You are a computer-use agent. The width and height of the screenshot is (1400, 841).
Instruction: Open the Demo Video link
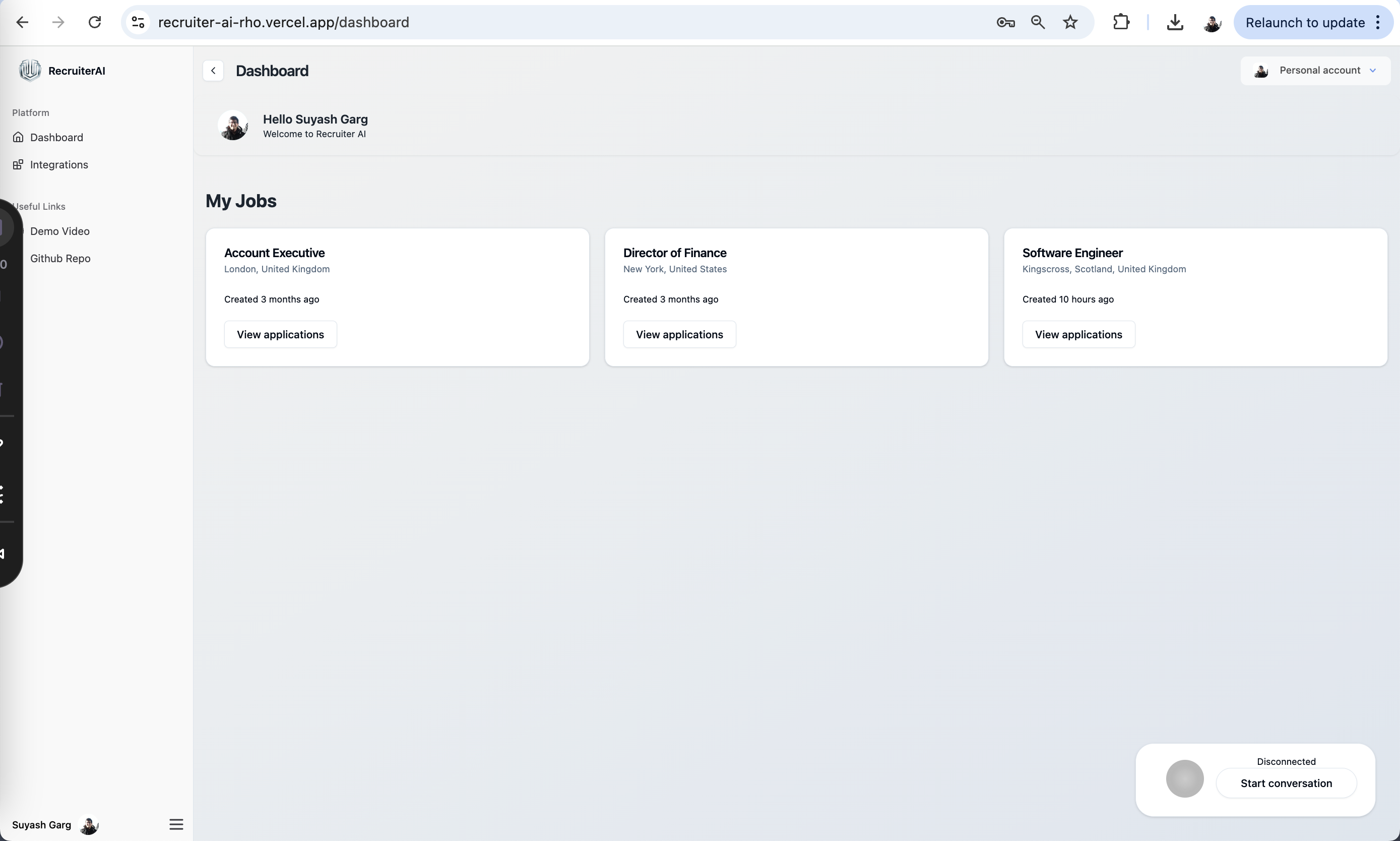(x=59, y=231)
